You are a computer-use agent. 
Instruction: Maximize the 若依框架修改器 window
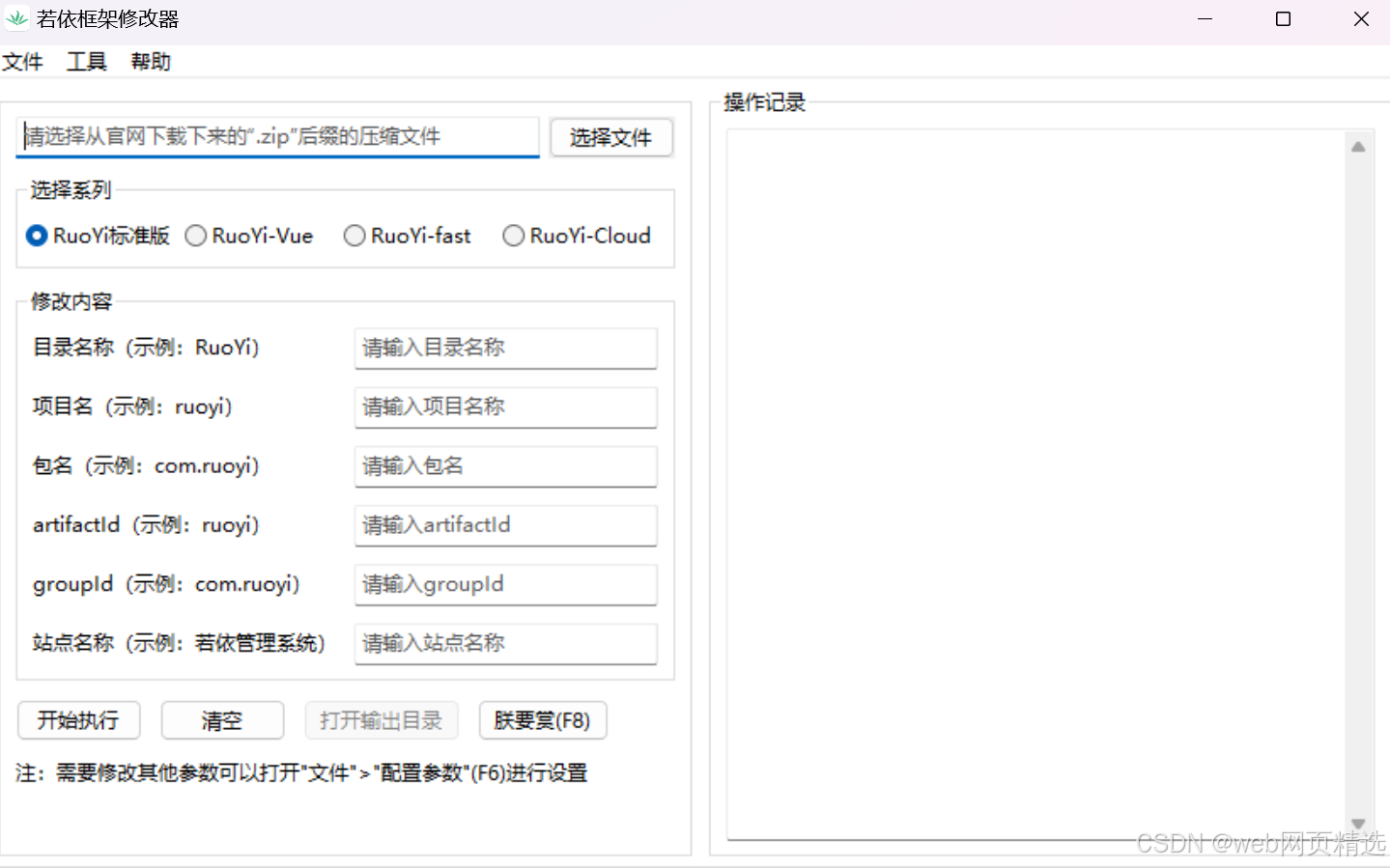tap(1283, 19)
